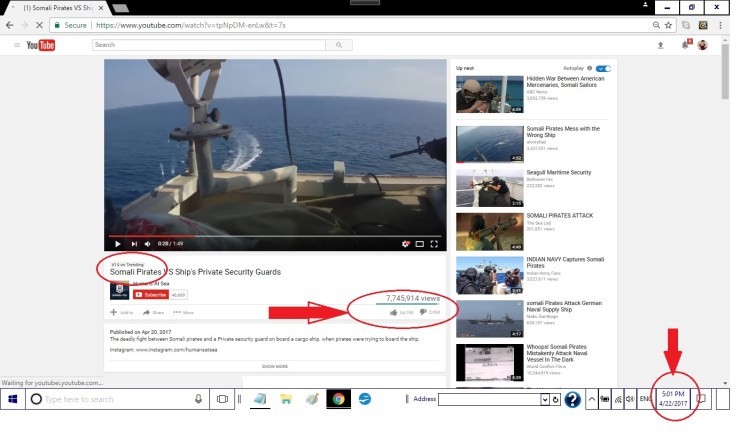Select the Somali Pirates browser tab
The image size is (748, 448).
pyautogui.click(x=57, y=8)
